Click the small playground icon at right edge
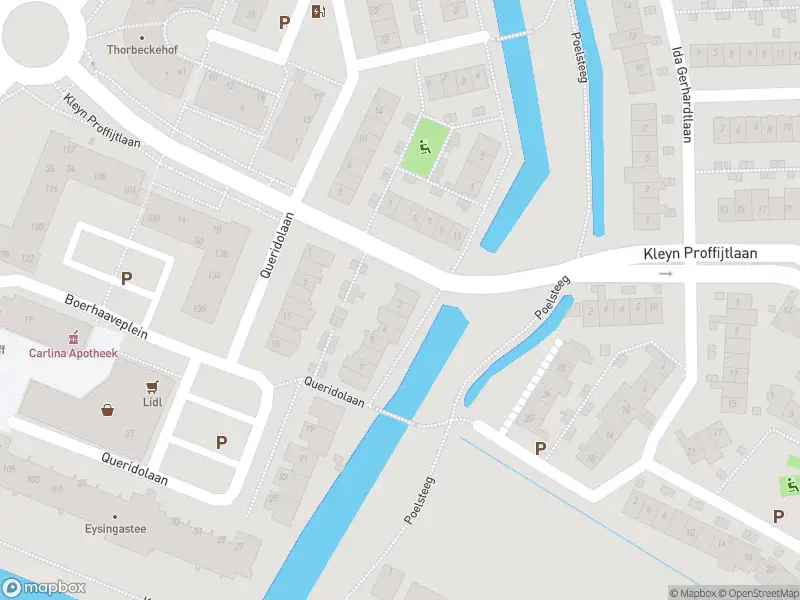The width and height of the screenshot is (800, 600). point(793,485)
